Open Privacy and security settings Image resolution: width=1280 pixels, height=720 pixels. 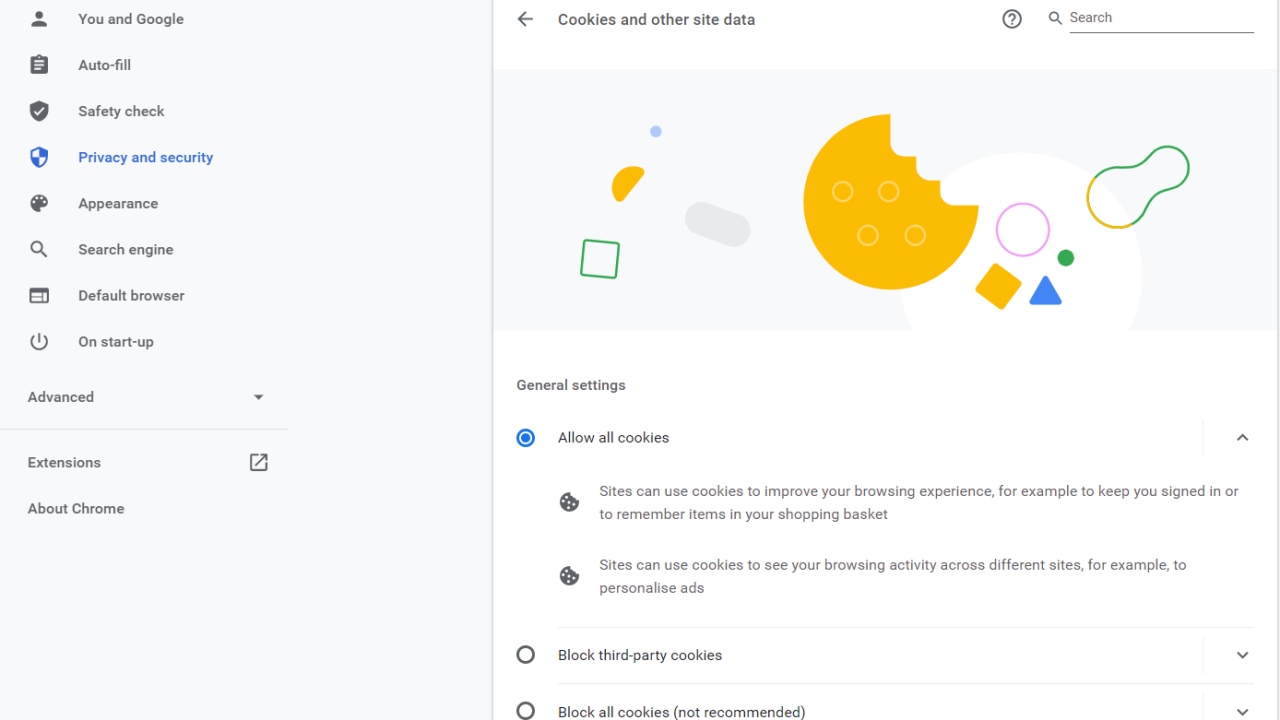pyautogui.click(x=145, y=157)
